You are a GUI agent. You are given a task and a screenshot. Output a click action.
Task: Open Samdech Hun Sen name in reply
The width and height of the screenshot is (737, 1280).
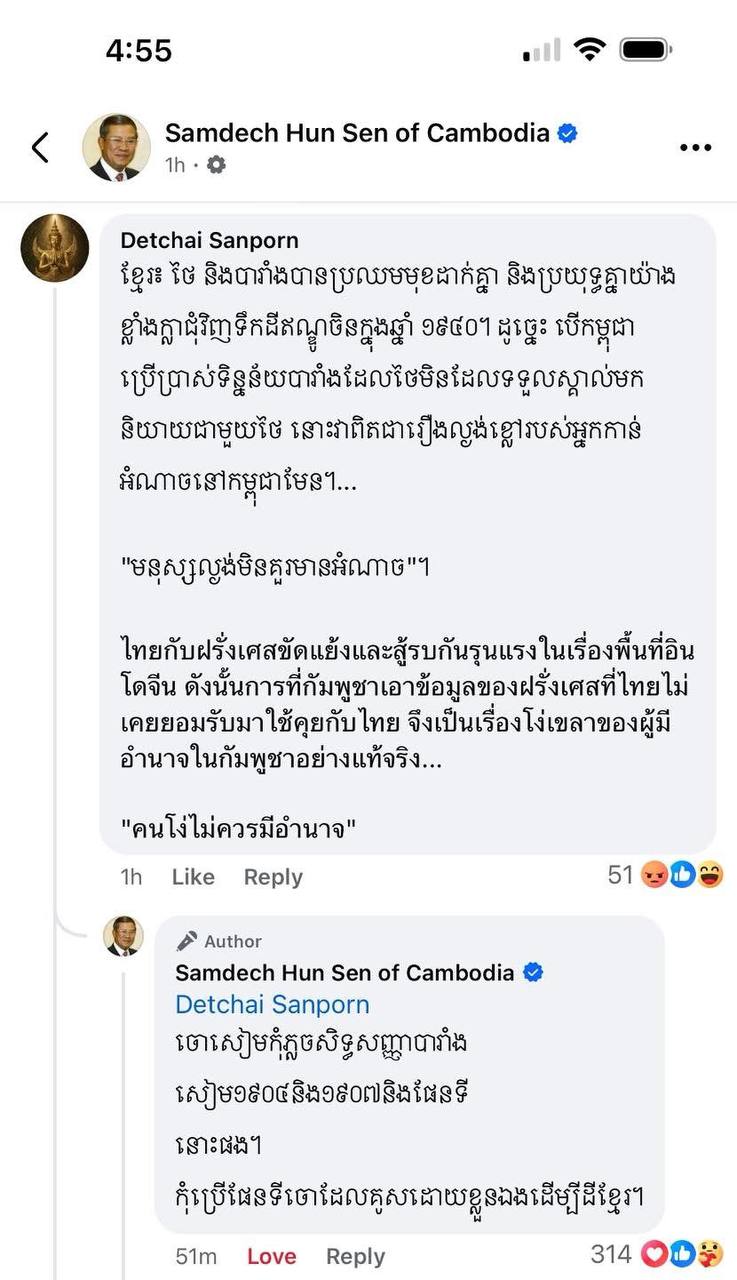344,972
